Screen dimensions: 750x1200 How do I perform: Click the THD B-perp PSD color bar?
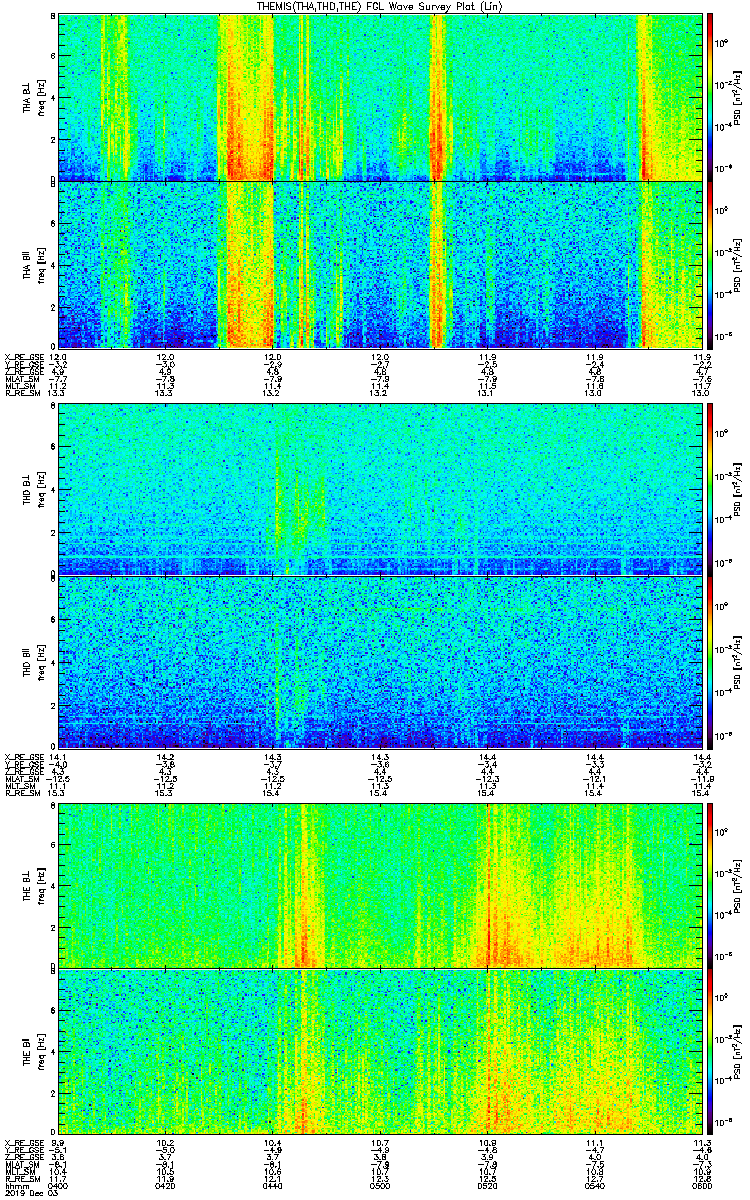709,489
